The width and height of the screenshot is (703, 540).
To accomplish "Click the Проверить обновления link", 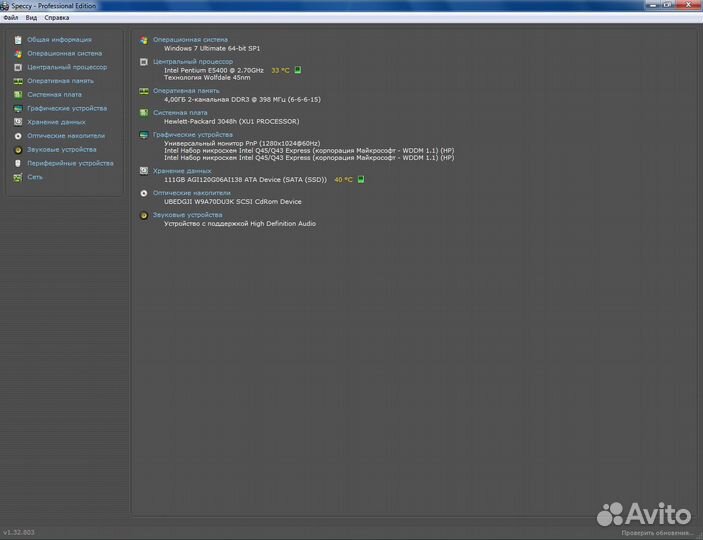I will point(659,533).
